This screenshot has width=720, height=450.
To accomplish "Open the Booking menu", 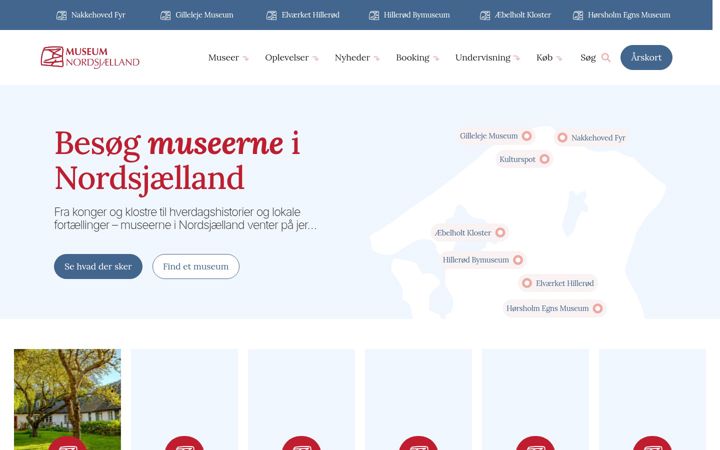I will [x=412, y=57].
